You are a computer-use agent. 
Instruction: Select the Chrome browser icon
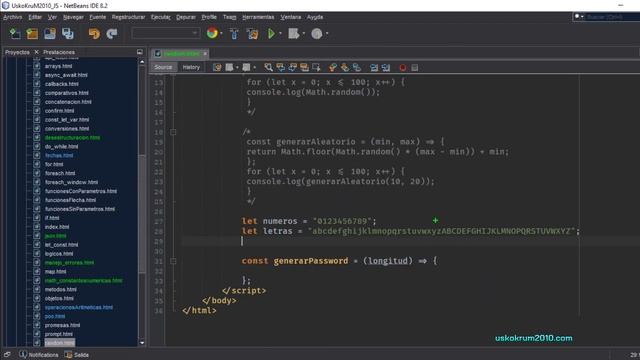pos(212,33)
